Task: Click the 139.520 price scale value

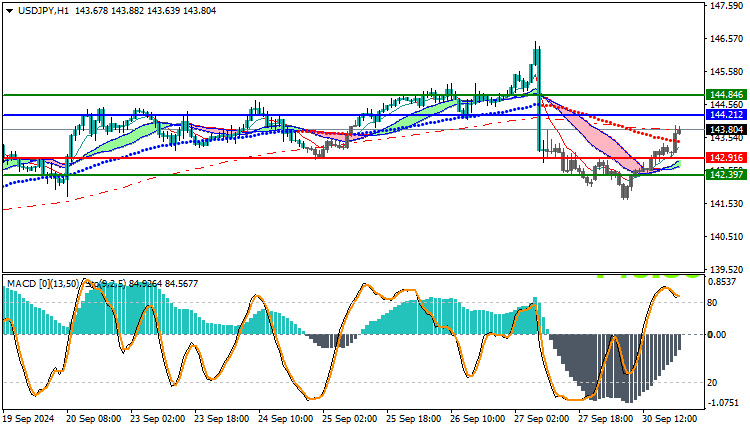Action: [727, 270]
